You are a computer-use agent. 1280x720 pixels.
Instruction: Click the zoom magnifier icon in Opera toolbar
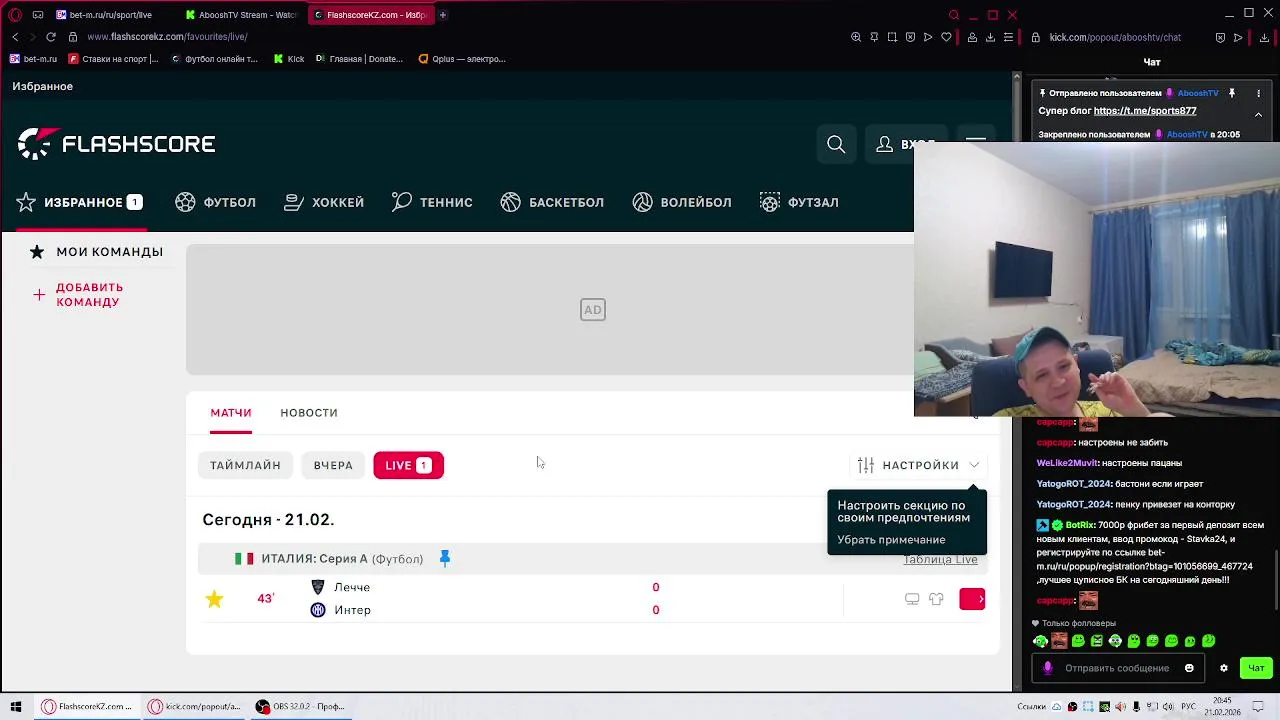click(856, 37)
